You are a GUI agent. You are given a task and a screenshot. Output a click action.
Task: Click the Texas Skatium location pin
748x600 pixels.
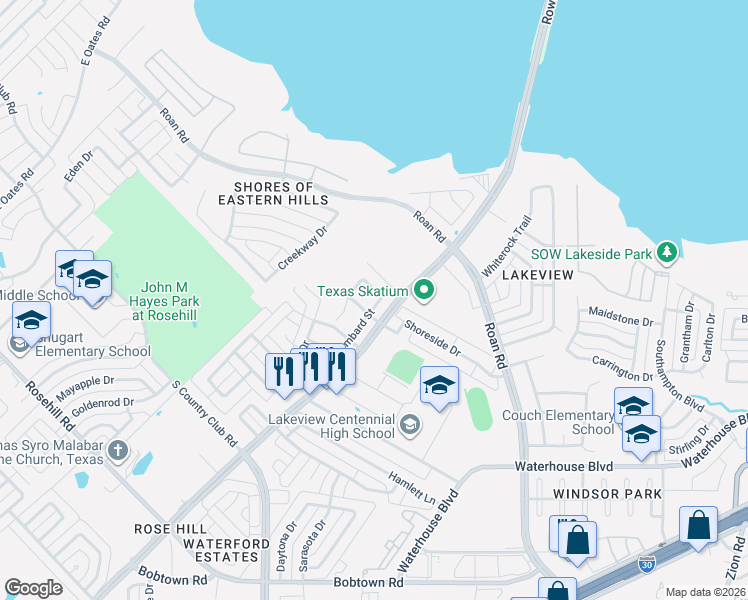423,290
